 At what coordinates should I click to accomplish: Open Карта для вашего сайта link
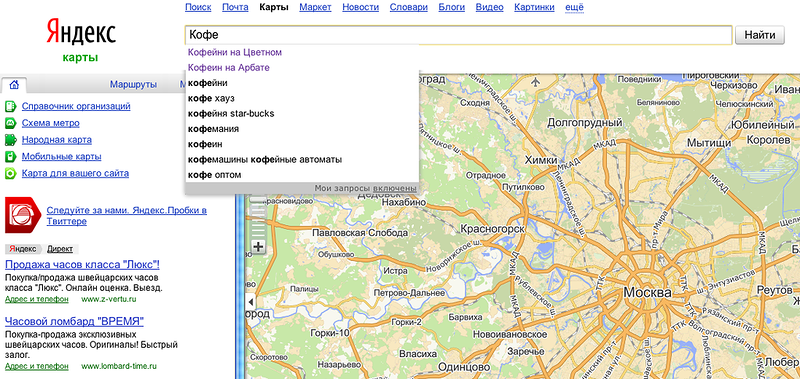click(x=75, y=173)
